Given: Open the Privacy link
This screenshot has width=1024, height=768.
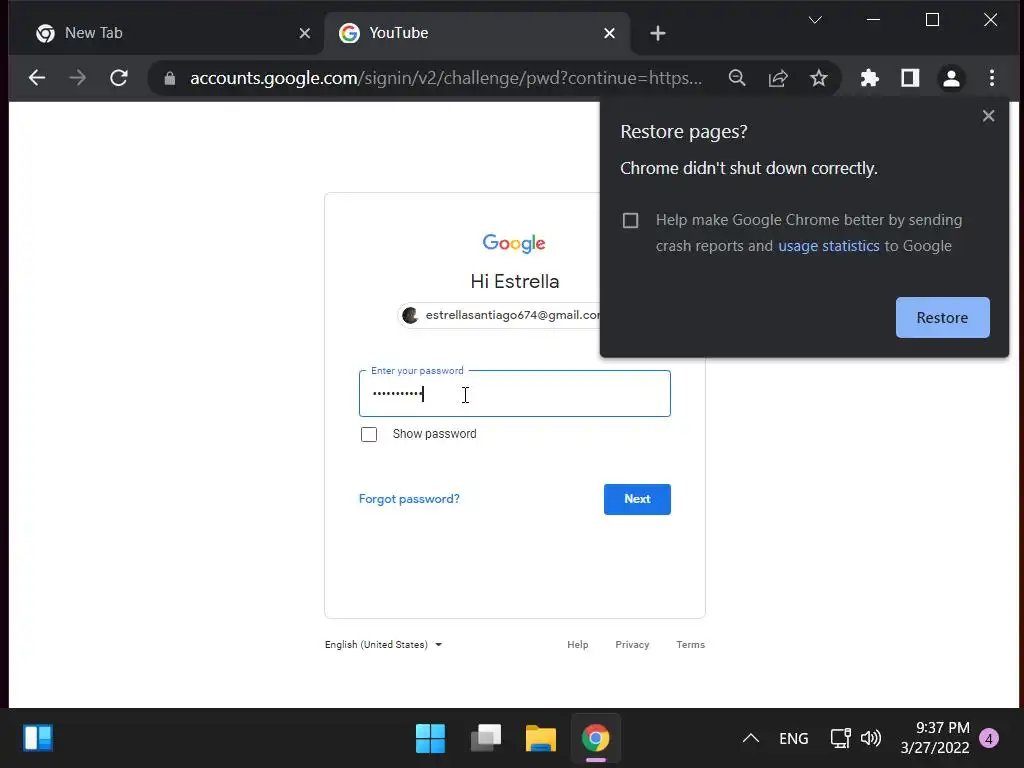Looking at the screenshot, I should 632,645.
